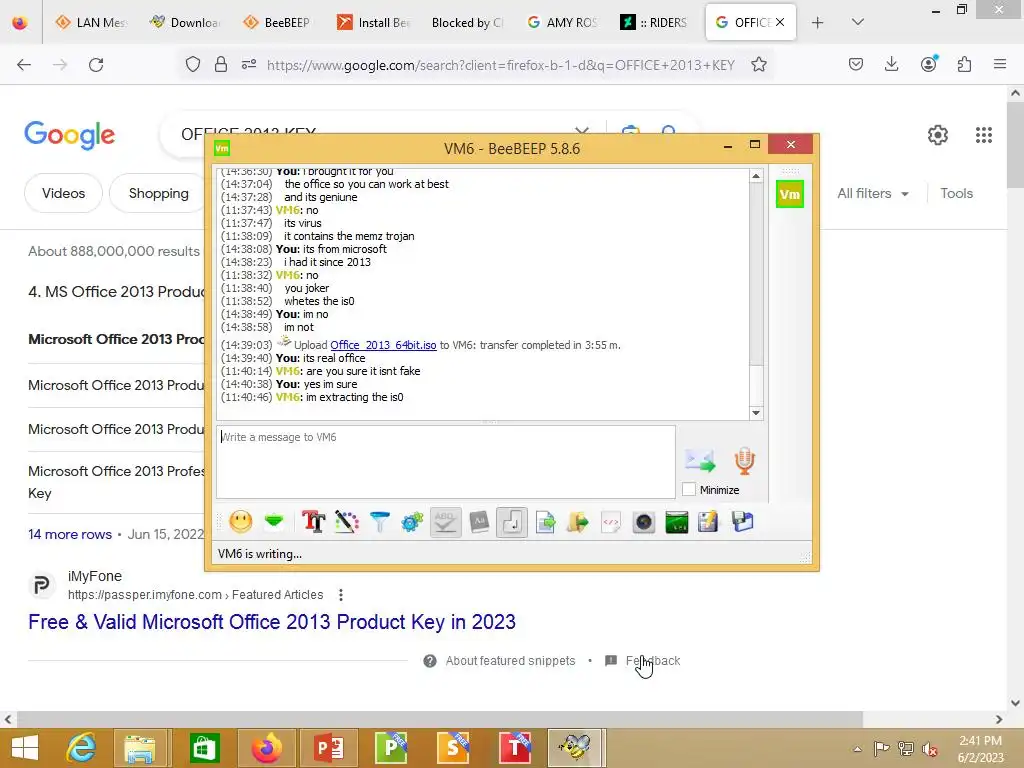Screen dimensions: 1024x768
Task: Send the message with envelope arrow button
Action: tap(701, 461)
